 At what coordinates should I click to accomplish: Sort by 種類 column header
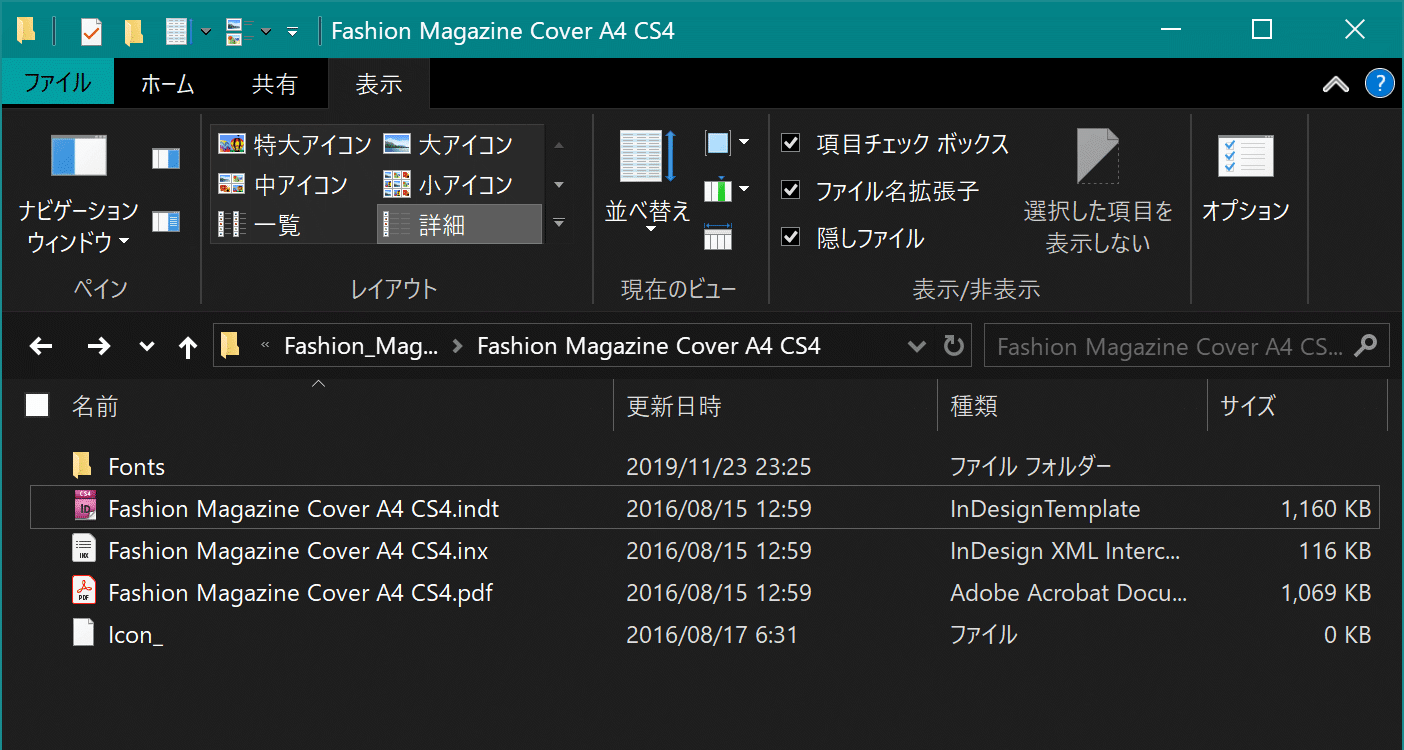[974, 406]
